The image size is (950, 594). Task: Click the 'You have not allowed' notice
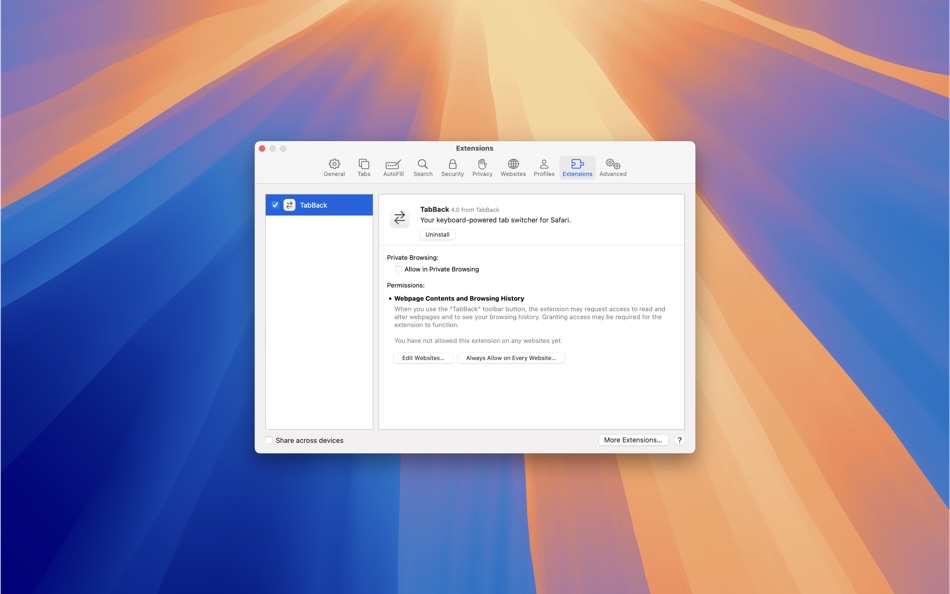point(477,341)
